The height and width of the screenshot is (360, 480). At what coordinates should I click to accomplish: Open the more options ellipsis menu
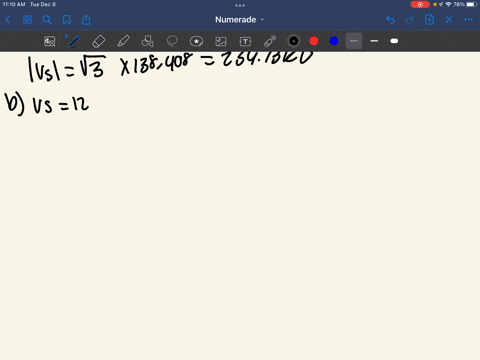pos(468,20)
